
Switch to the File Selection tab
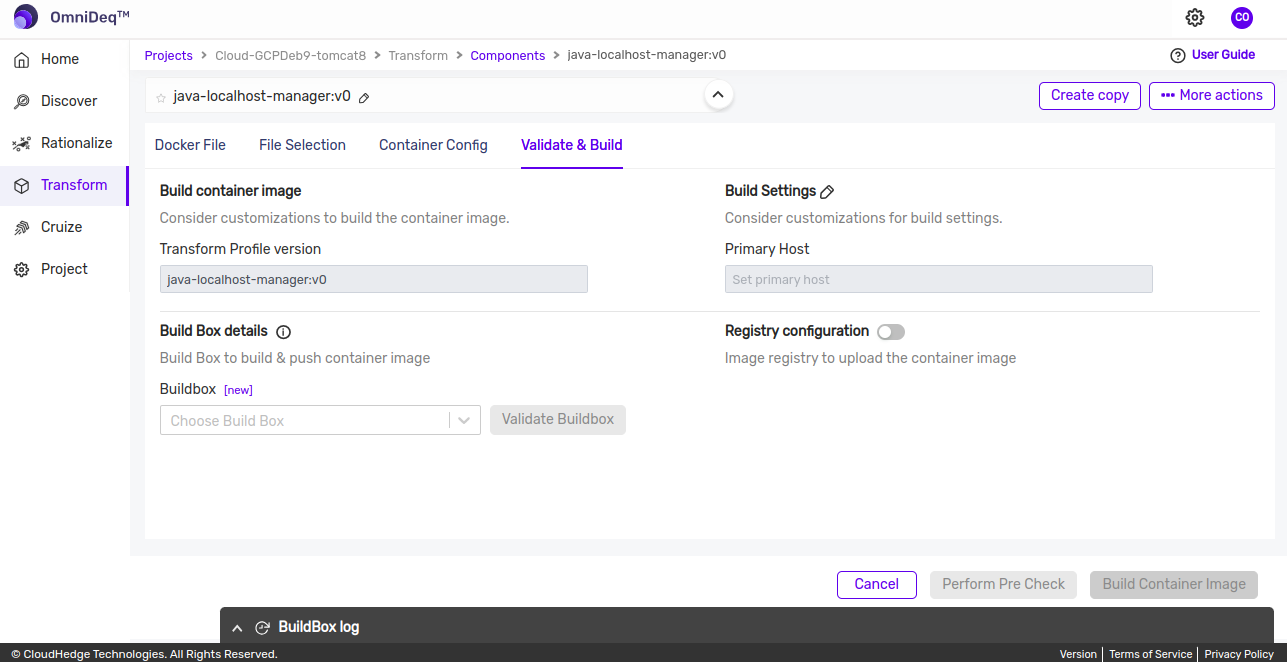pyautogui.click(x=302, y=145)
